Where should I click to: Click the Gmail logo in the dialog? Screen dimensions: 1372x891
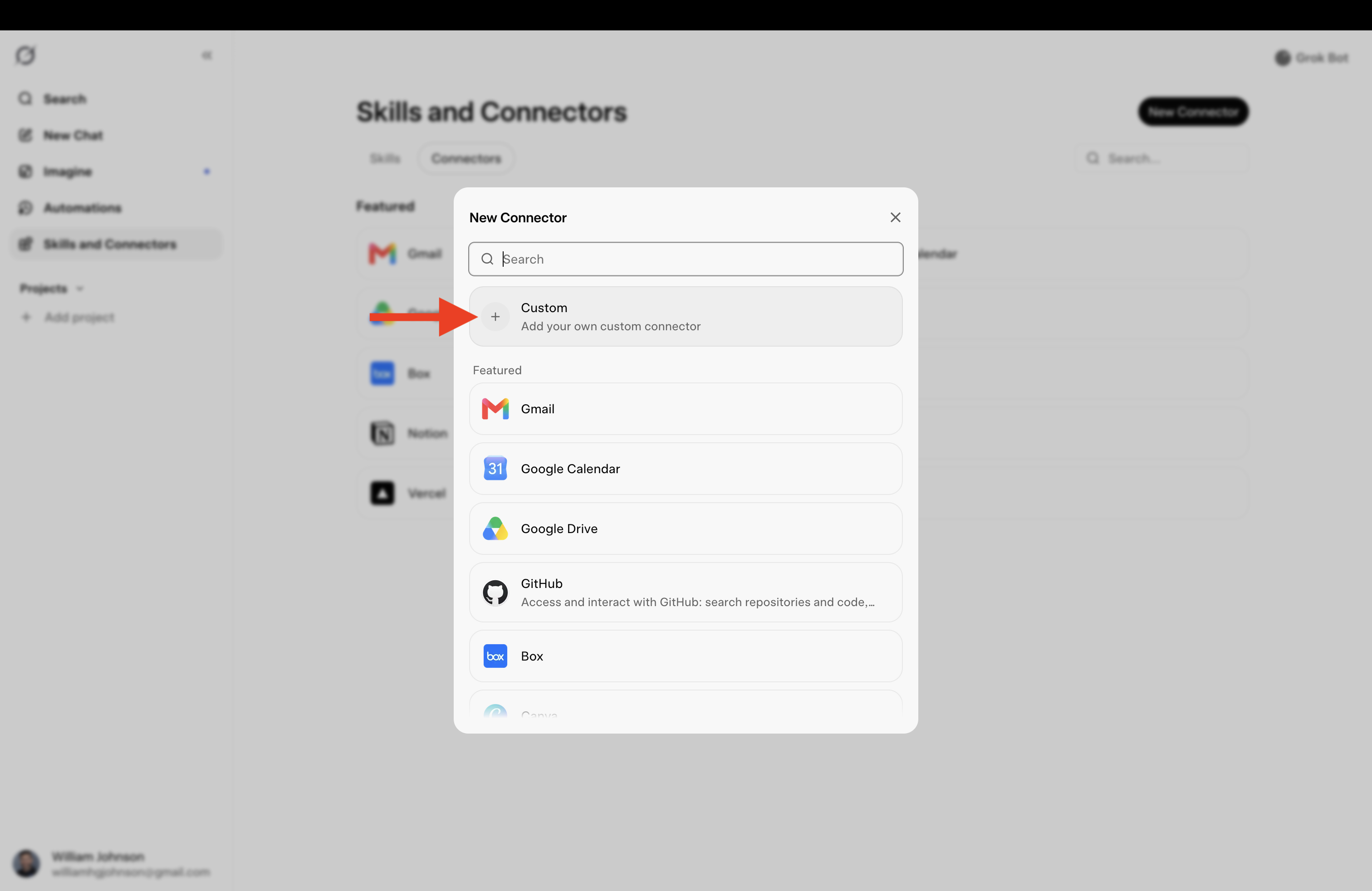coord(495,409)
